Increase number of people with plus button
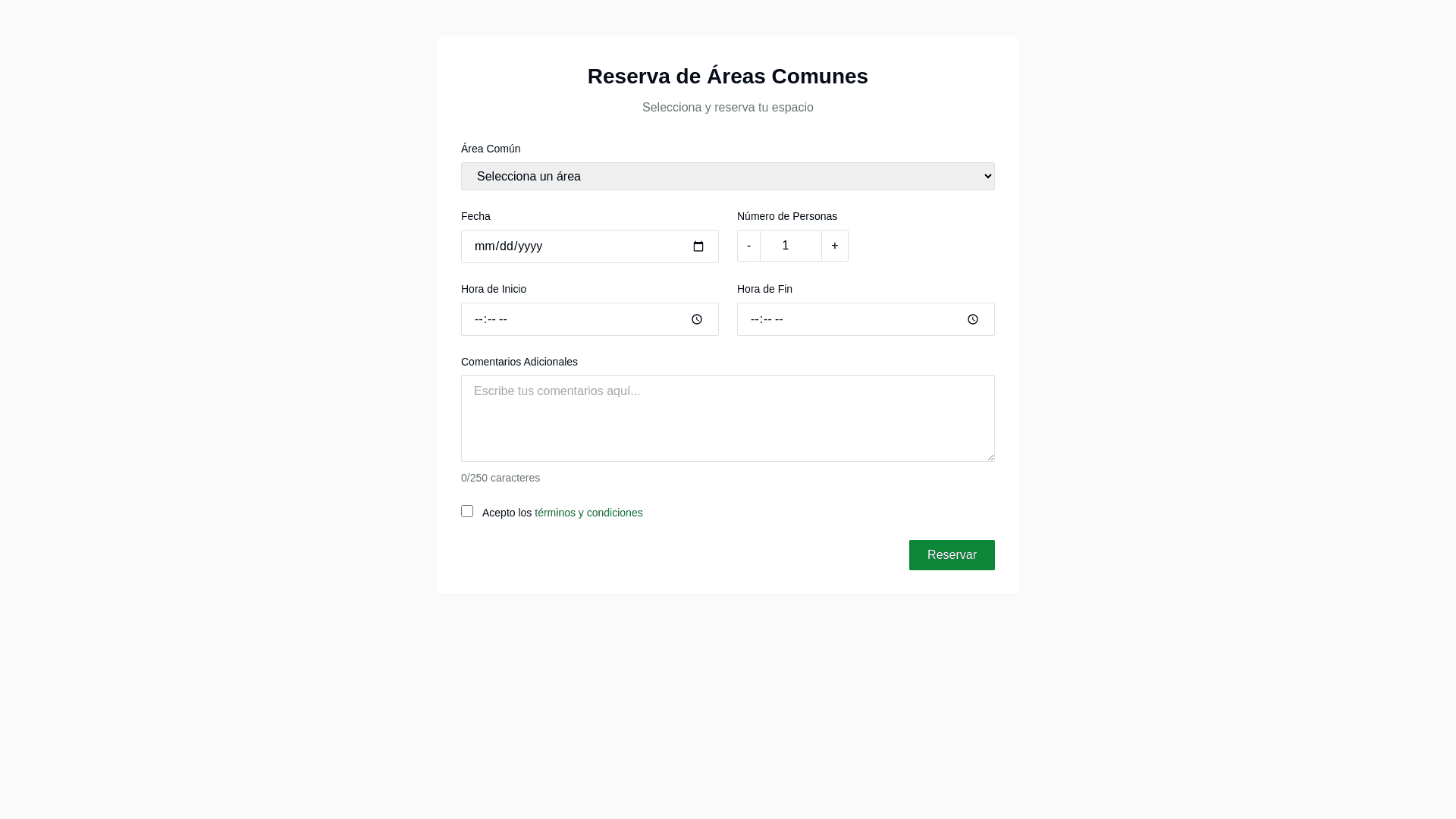 tap(834, 246)
